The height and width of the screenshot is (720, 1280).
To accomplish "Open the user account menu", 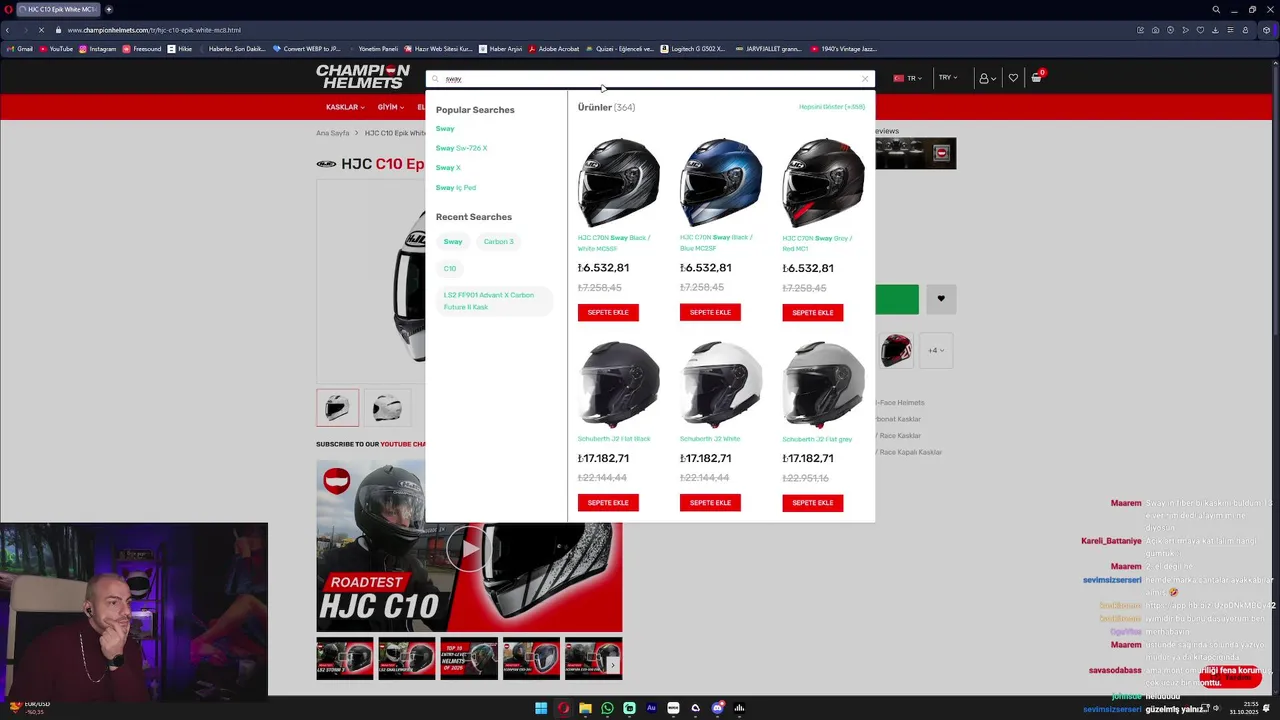I will pyautogui.click(x=987, y=78).
